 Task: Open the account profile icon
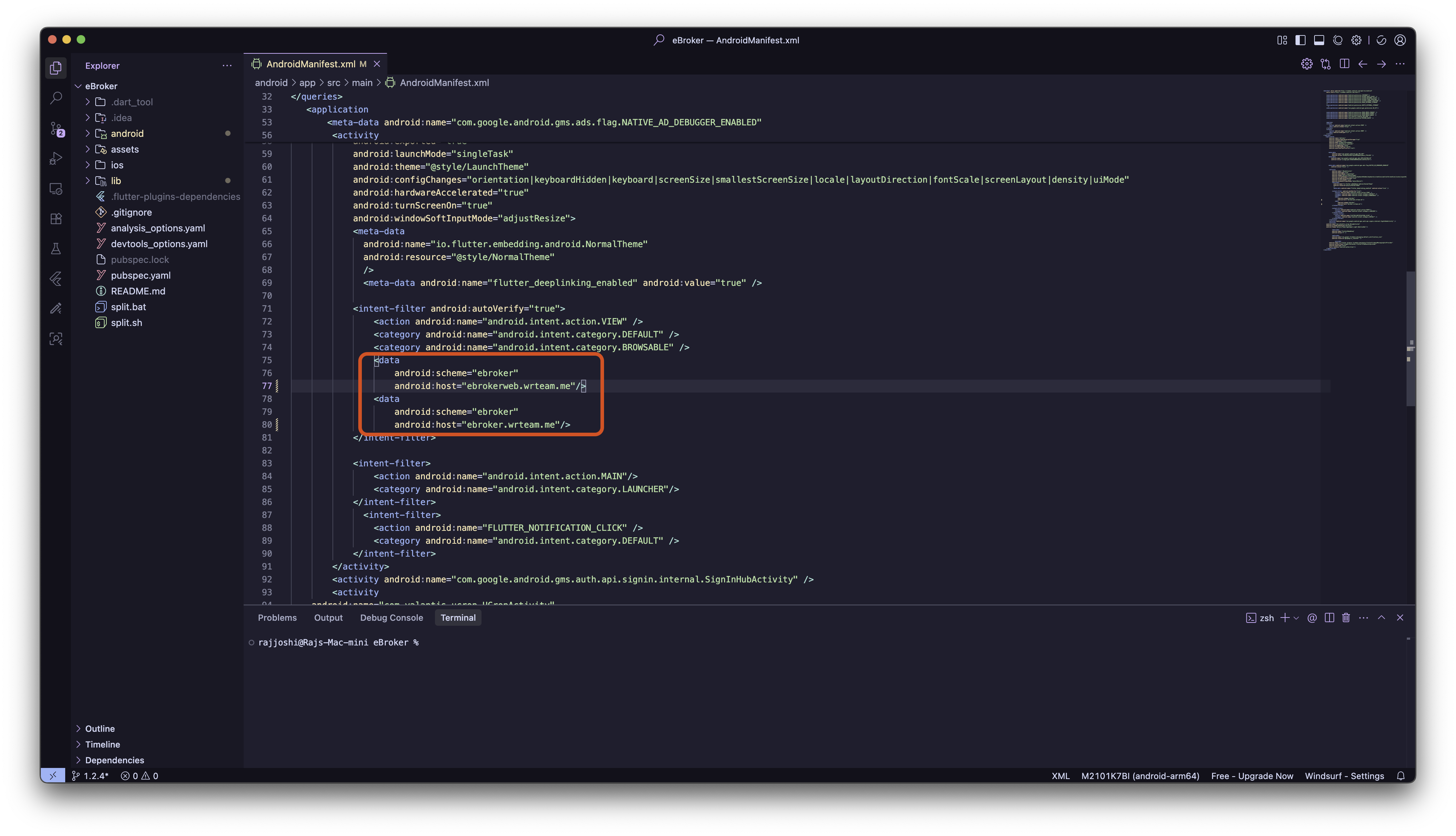click(x=1400, y=40)
